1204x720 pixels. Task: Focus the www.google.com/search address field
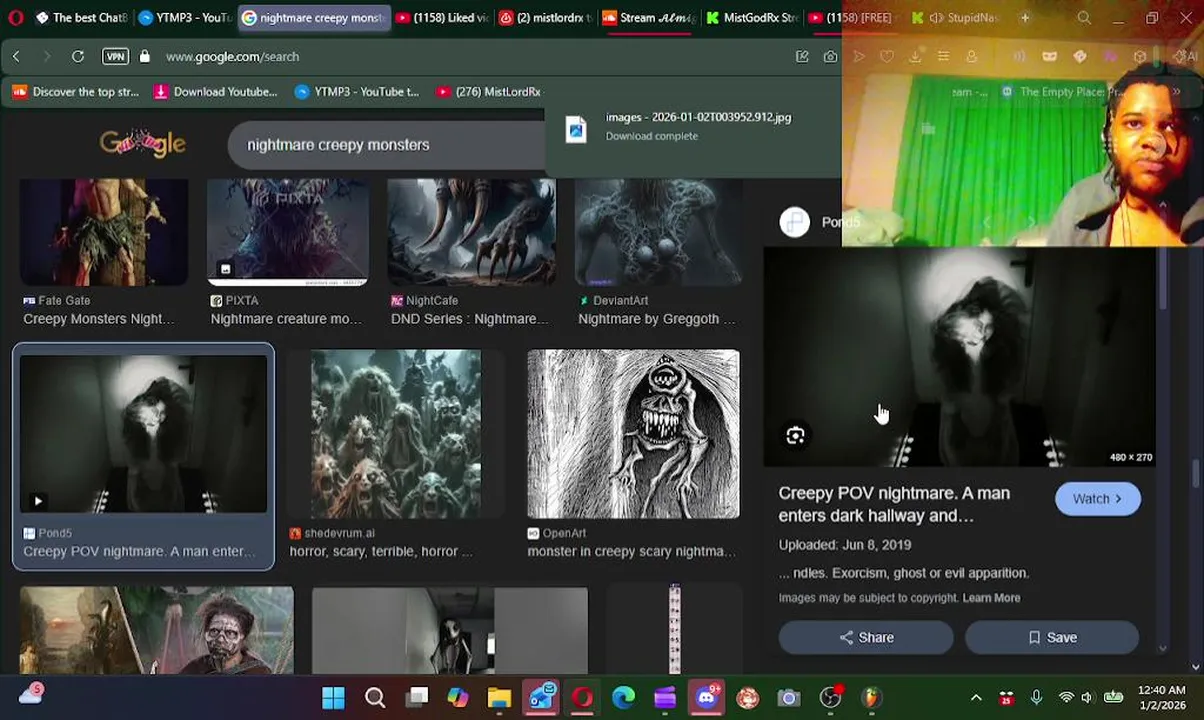[232, 57]
